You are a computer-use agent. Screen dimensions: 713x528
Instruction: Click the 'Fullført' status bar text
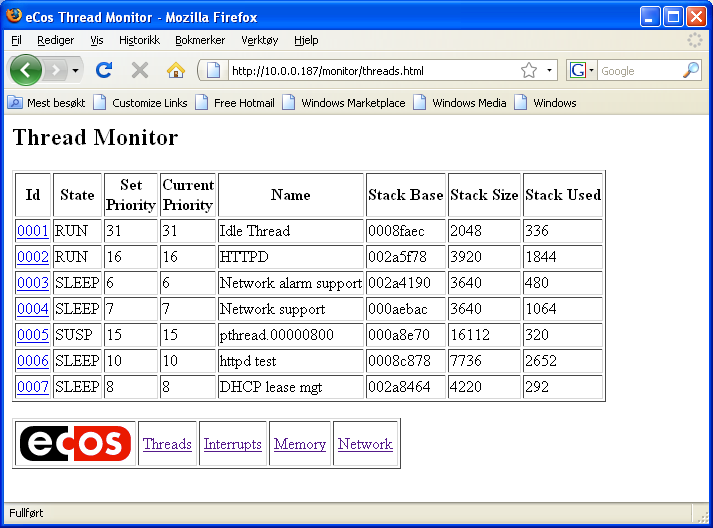[x=26, y=513]
